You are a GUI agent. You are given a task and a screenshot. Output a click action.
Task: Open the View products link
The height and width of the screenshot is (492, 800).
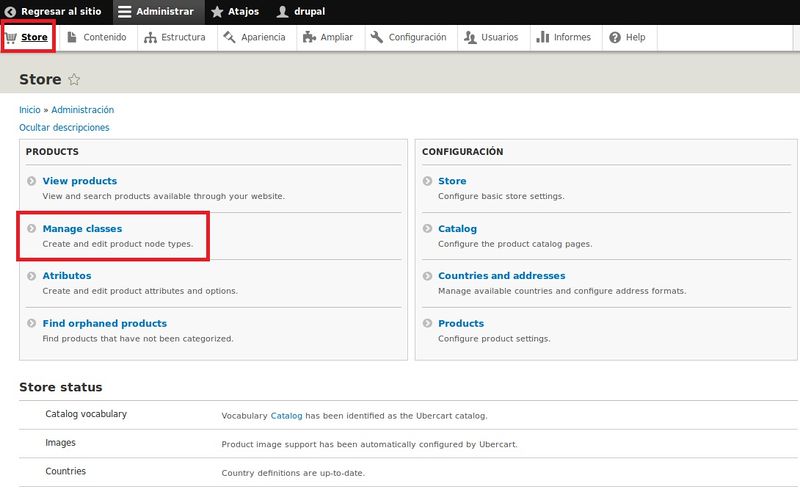point(80,181)
